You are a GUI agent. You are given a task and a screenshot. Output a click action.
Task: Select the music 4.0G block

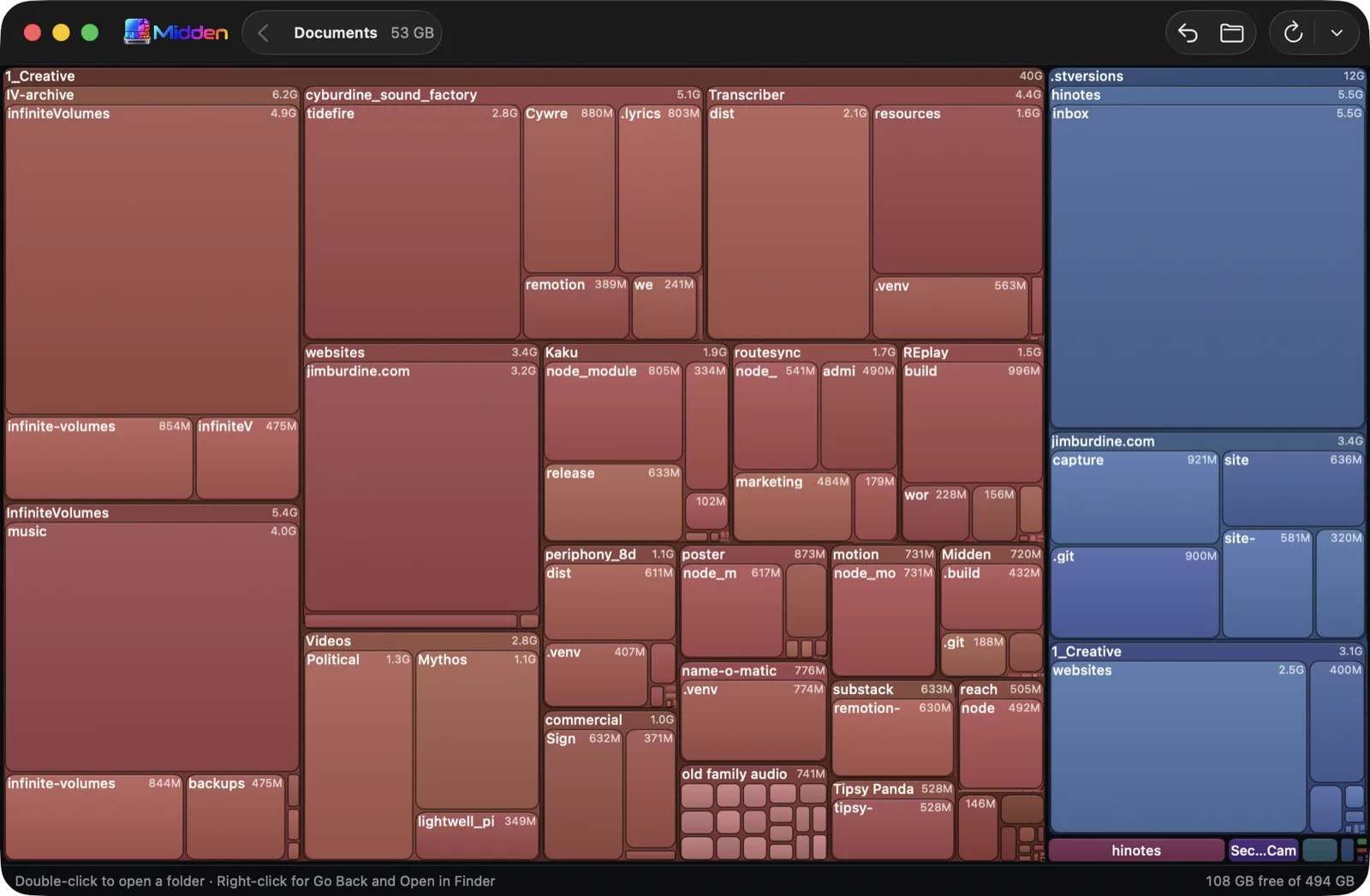152,647
